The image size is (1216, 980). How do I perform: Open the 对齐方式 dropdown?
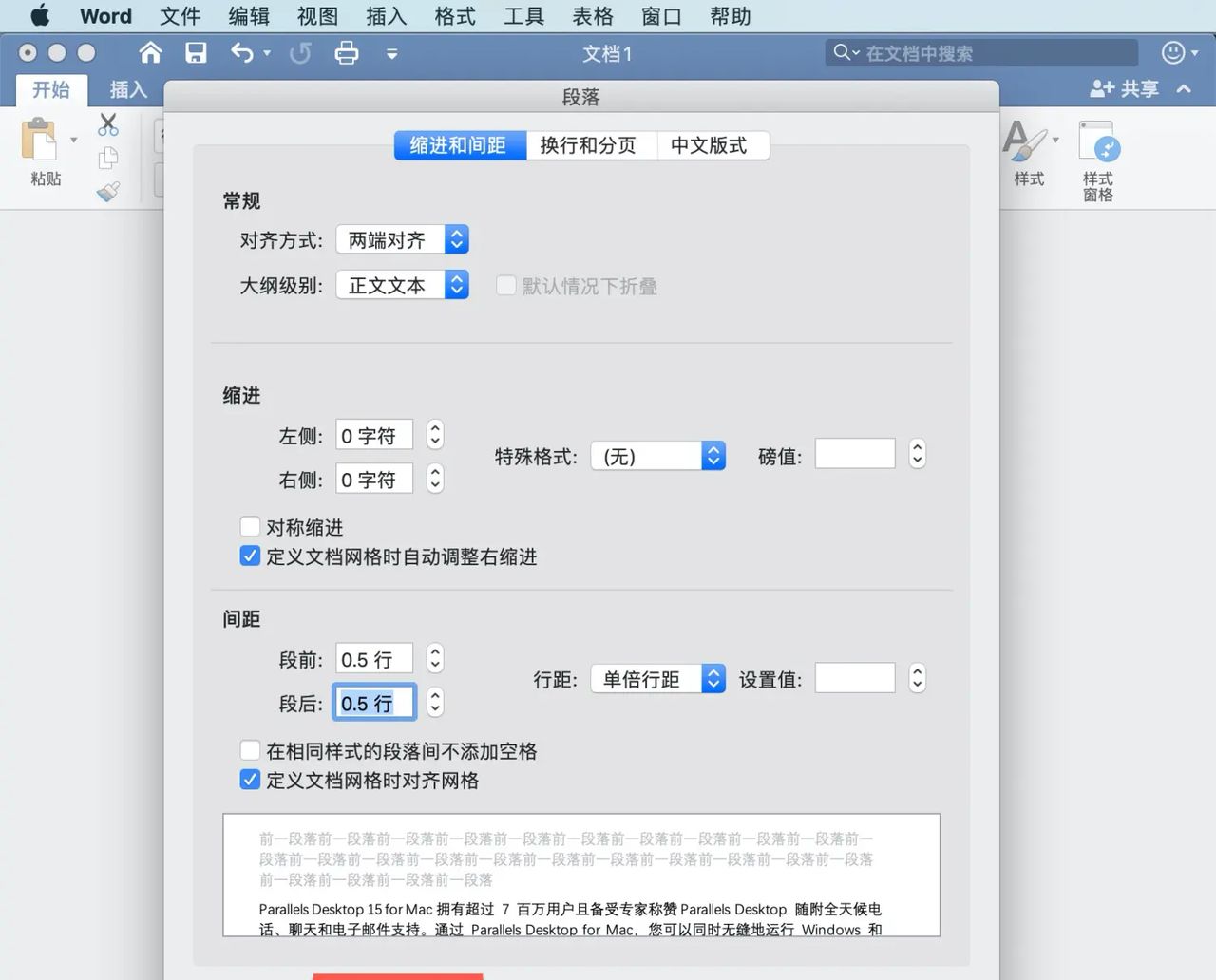coord(401,239)
